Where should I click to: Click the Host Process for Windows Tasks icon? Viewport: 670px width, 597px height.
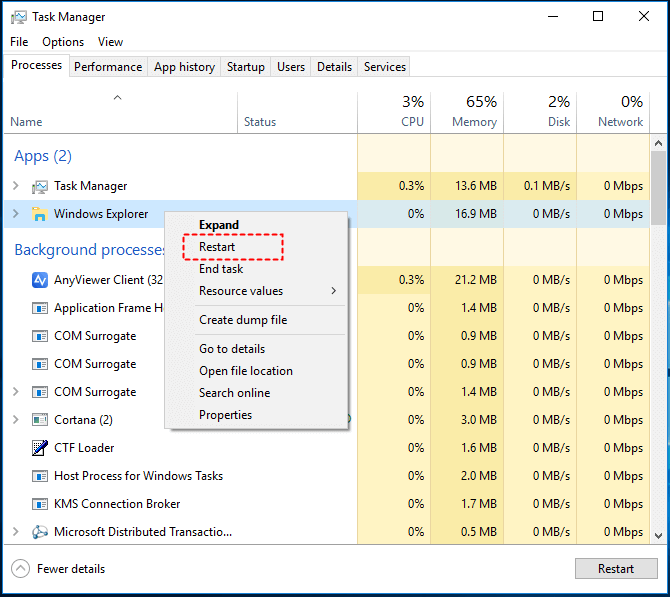[x=40, y=476]
